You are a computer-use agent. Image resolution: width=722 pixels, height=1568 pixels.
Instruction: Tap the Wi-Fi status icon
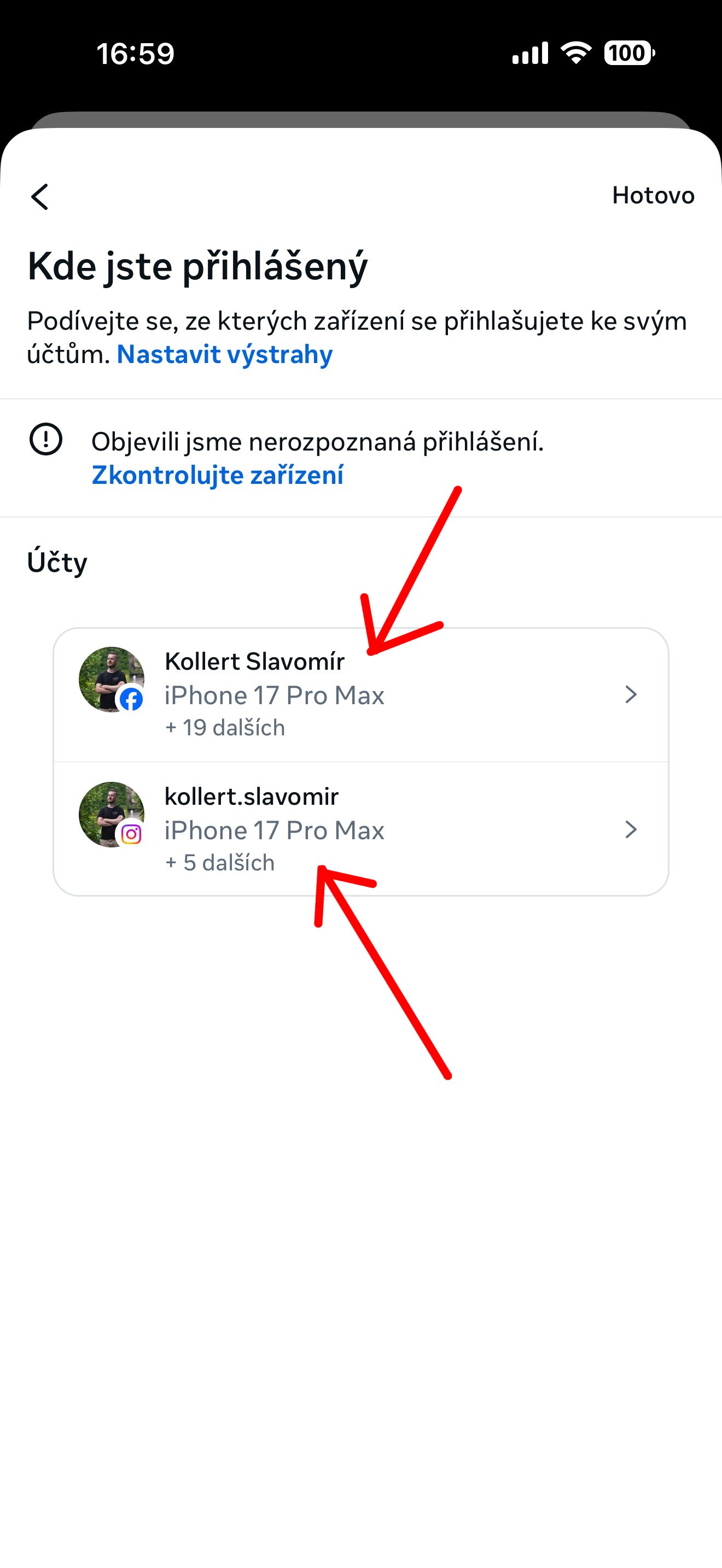576,53
